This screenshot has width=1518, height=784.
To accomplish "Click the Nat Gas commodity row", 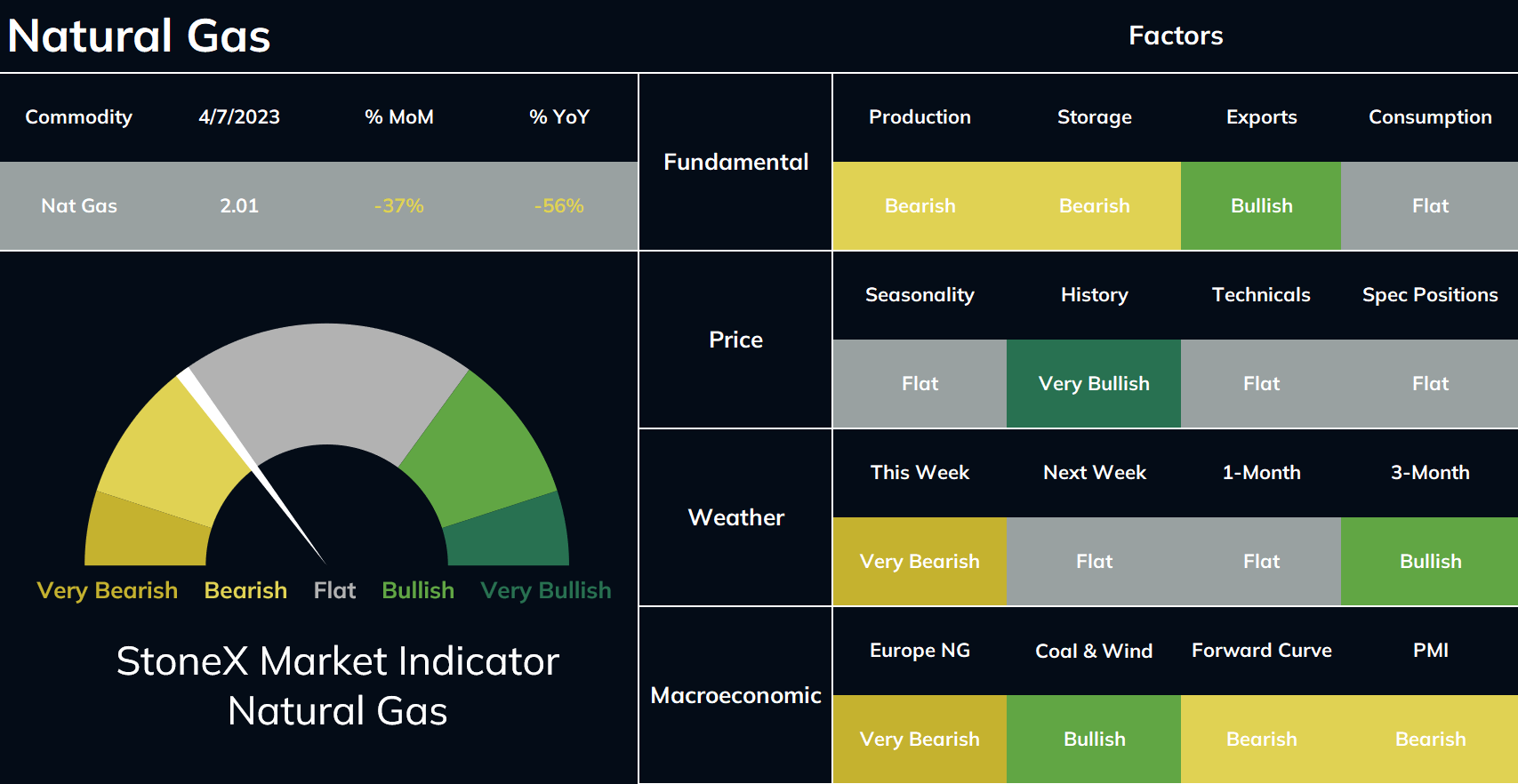I will (318, 205).
